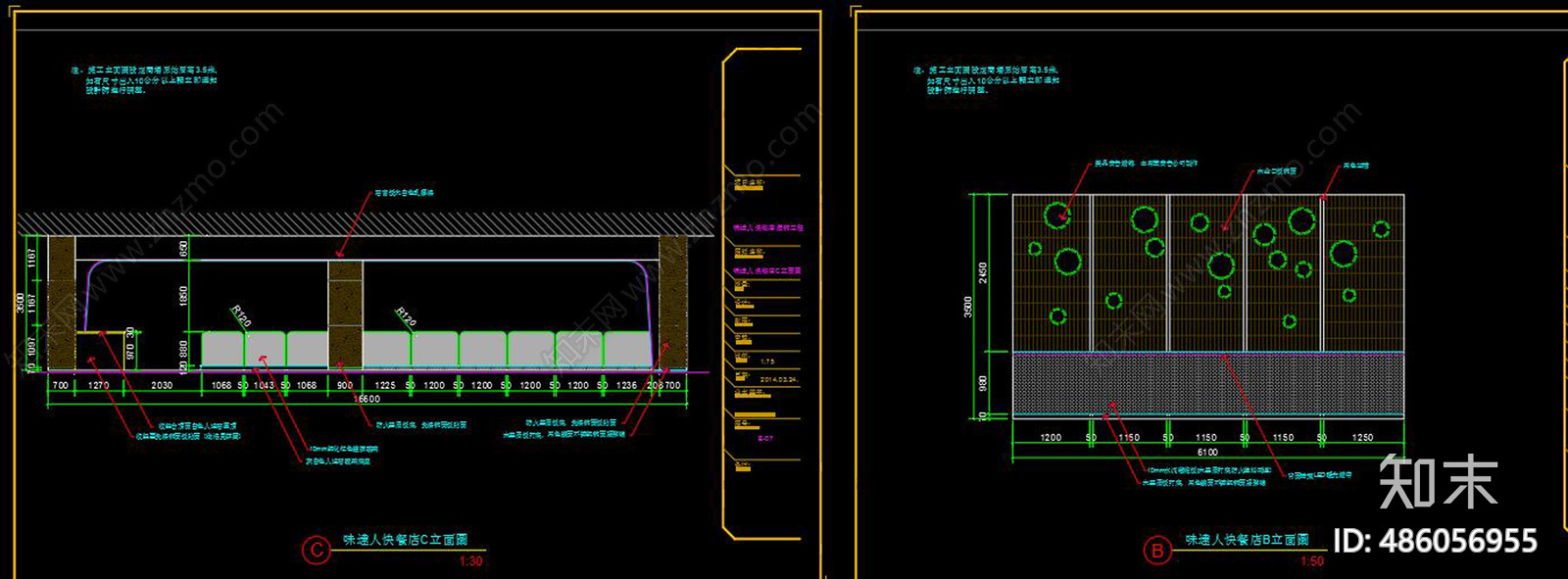1568x579 pixels.
Task: Click the scale label 1:50
Action: (1312, 561)
